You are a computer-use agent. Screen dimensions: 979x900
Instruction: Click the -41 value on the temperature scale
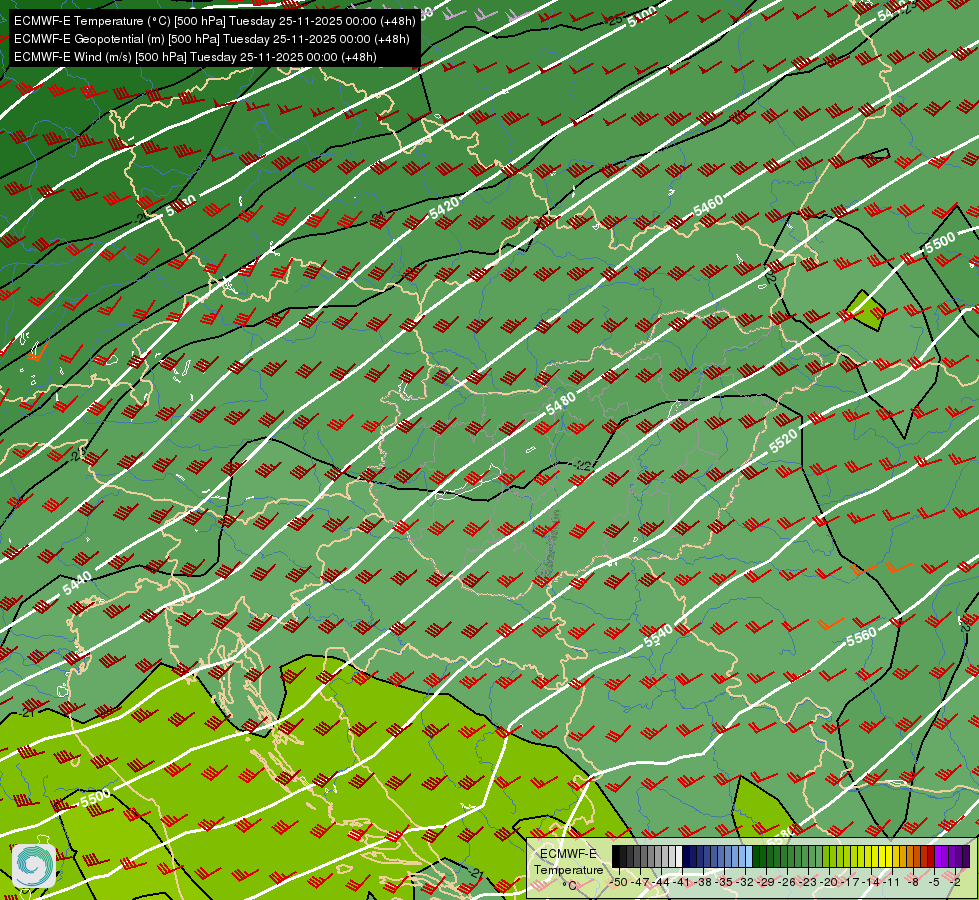(681, 882)
